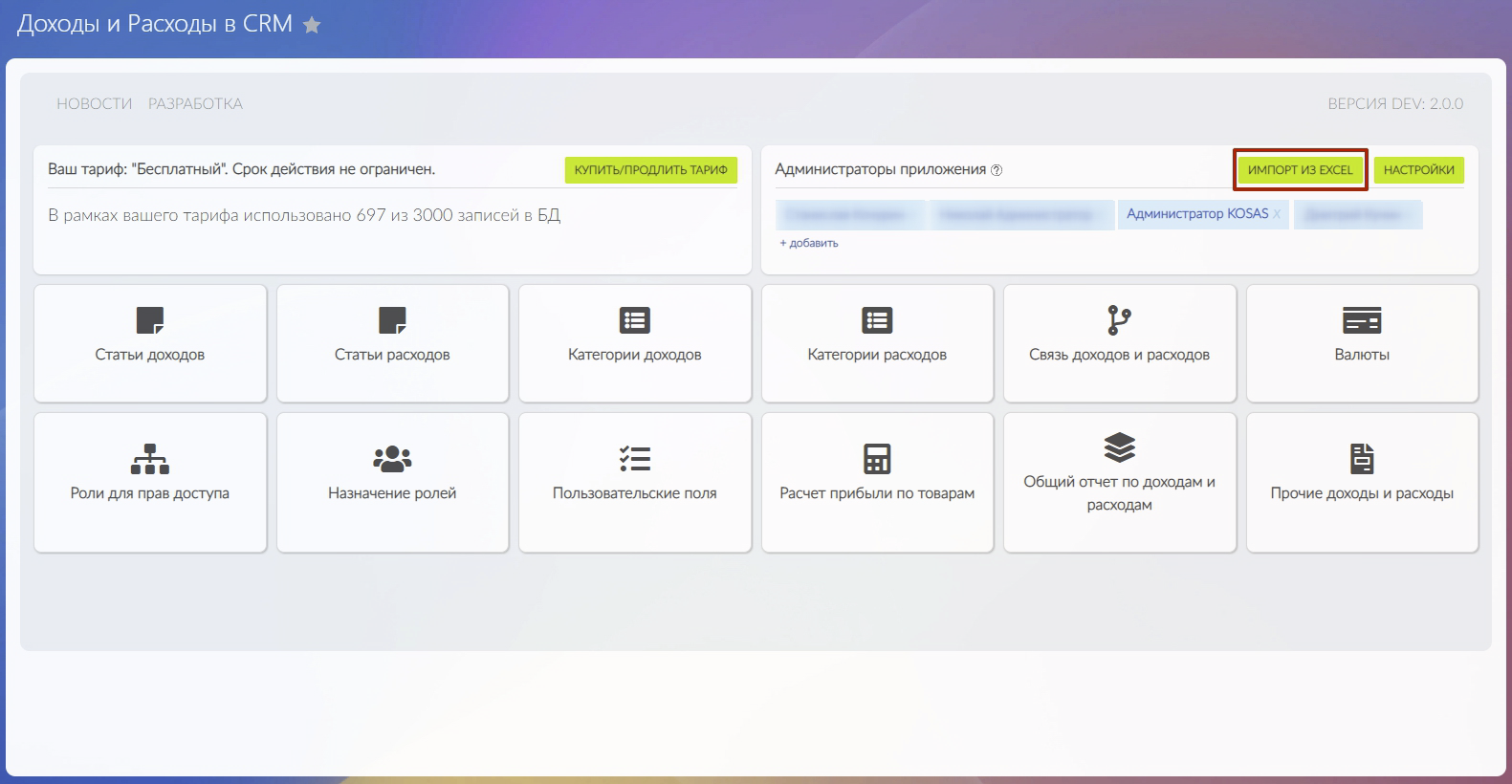The height and width of the screenshot is (784, 1512).
Task: Click the + добавить link
Action: click(x=809, y=243)
